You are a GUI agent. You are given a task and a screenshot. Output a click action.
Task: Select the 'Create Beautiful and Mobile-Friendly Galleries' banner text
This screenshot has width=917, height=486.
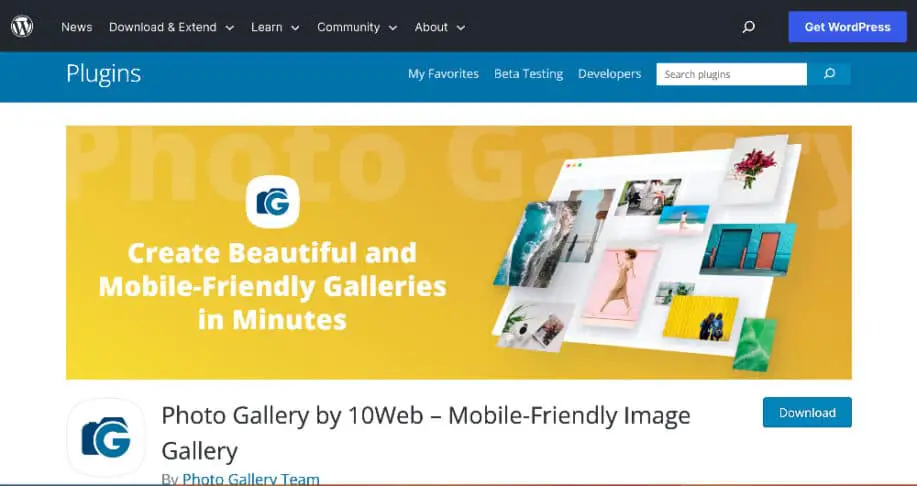click(x=273, y=287)
